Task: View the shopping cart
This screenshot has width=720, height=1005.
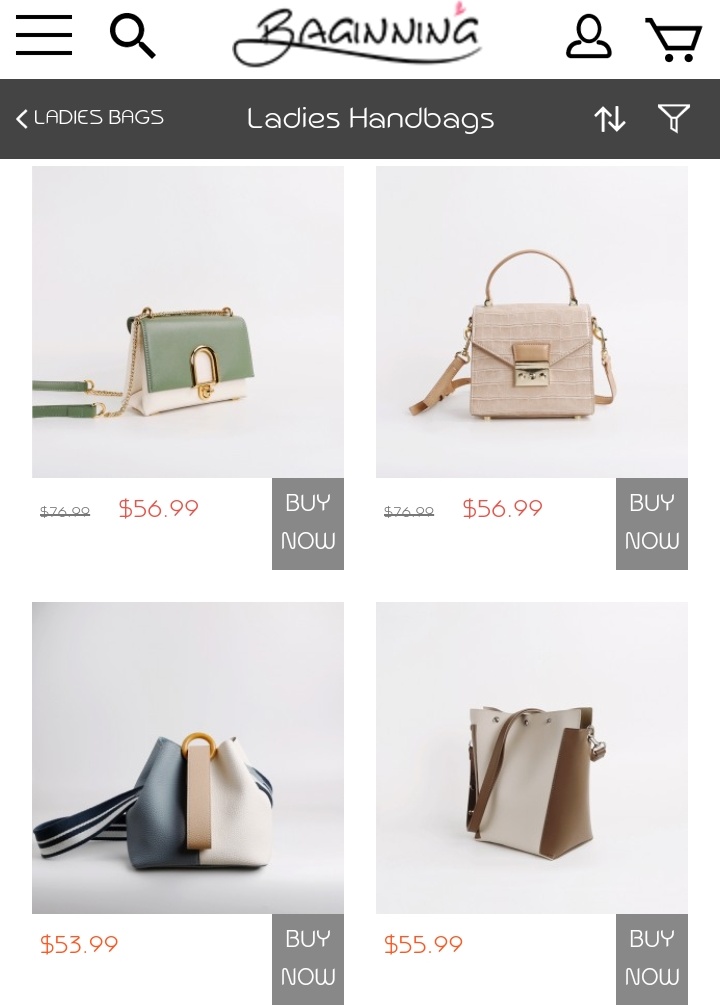Action: click(673, 39)
